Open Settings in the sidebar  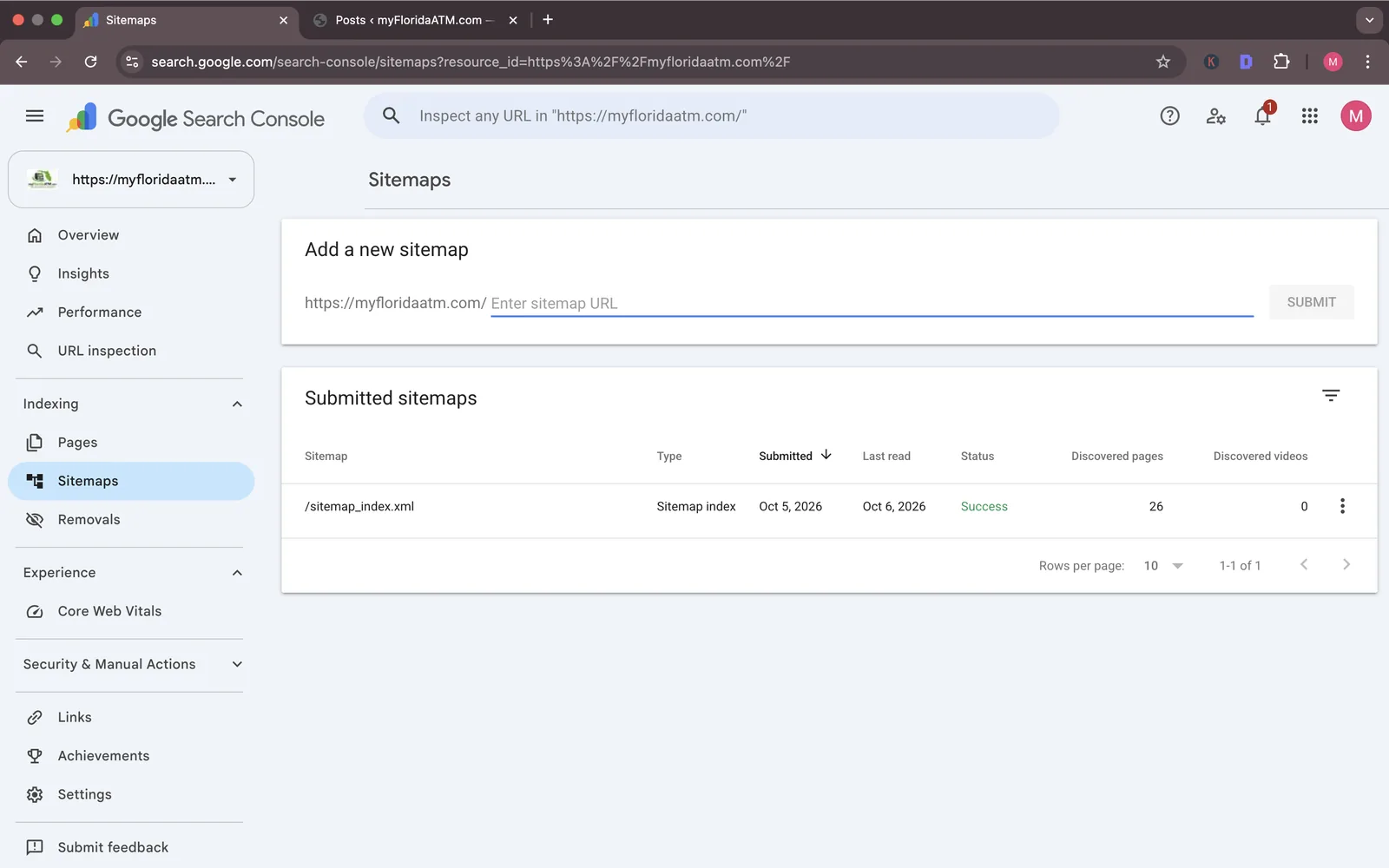click(x=131, y=794)
